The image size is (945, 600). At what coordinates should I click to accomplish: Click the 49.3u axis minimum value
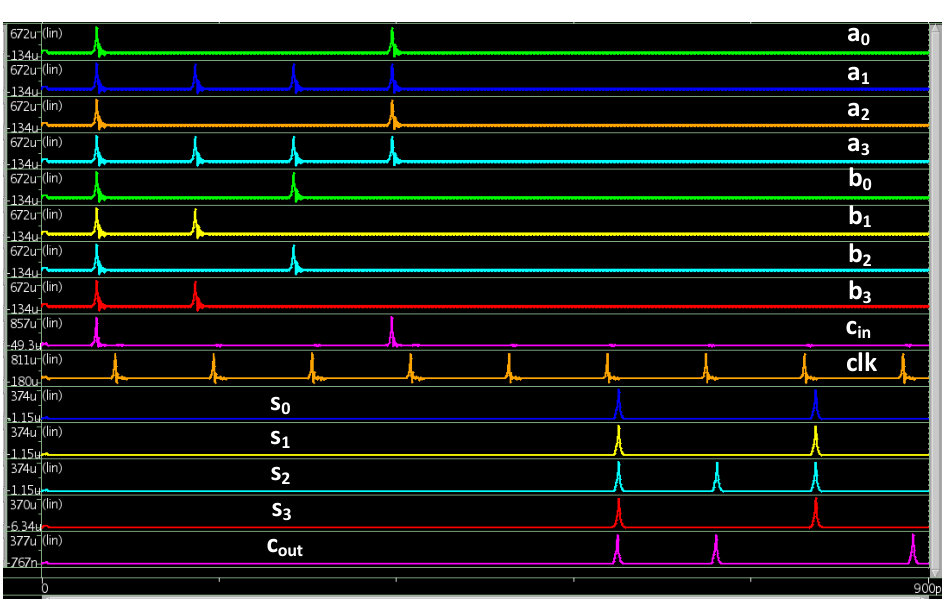click(24, 346)
